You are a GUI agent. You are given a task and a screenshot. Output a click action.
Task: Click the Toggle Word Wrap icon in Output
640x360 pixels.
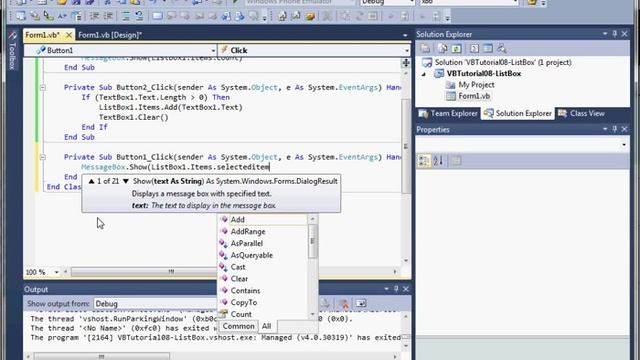tap(361, 303)
